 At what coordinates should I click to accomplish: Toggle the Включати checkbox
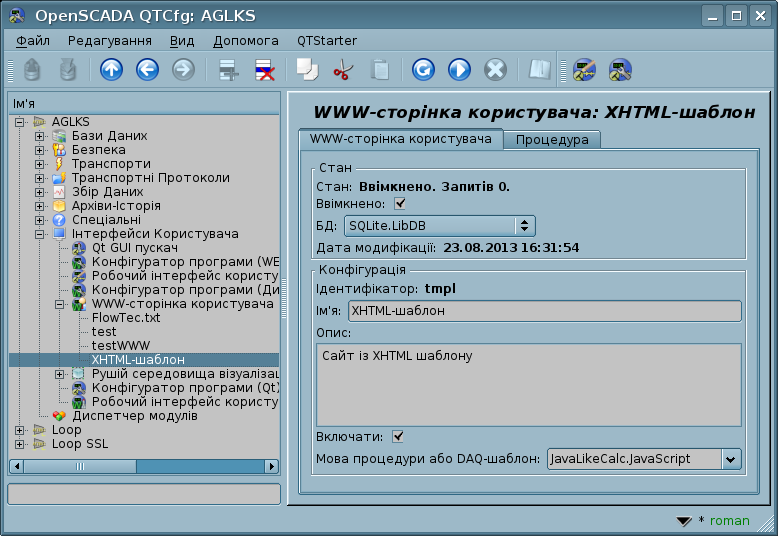point(398,437)
